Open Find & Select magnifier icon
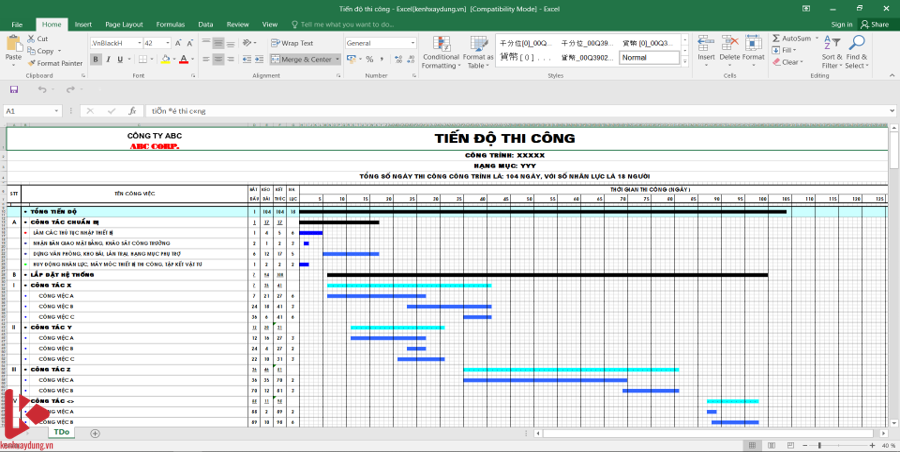This screenshot has width=900, height=452. pyautogui.click(x=855, y=43)
